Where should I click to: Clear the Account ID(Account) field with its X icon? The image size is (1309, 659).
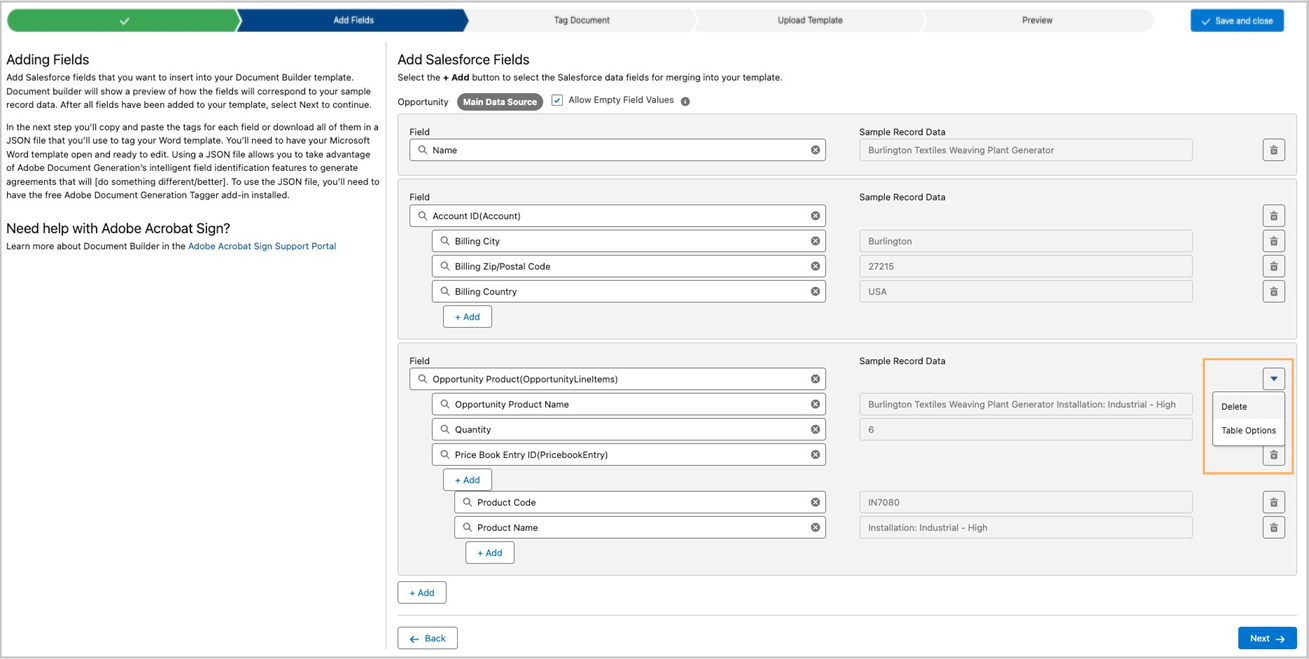coord(814,215)
